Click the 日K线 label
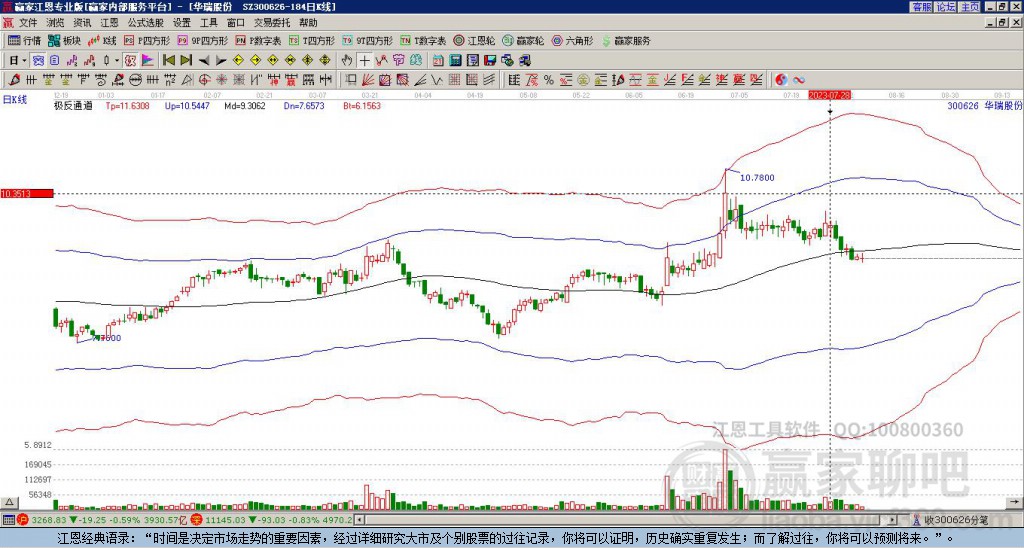 point(15,100)
